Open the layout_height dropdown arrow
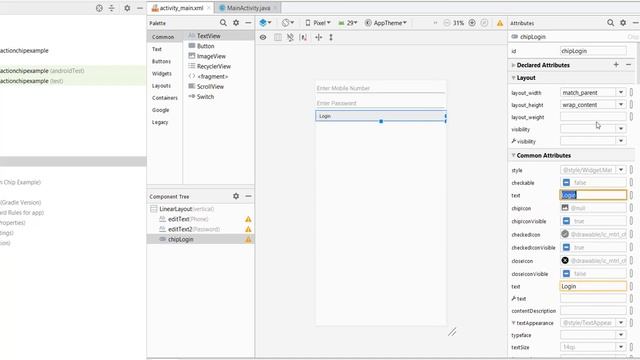 (x=621, y=105)
